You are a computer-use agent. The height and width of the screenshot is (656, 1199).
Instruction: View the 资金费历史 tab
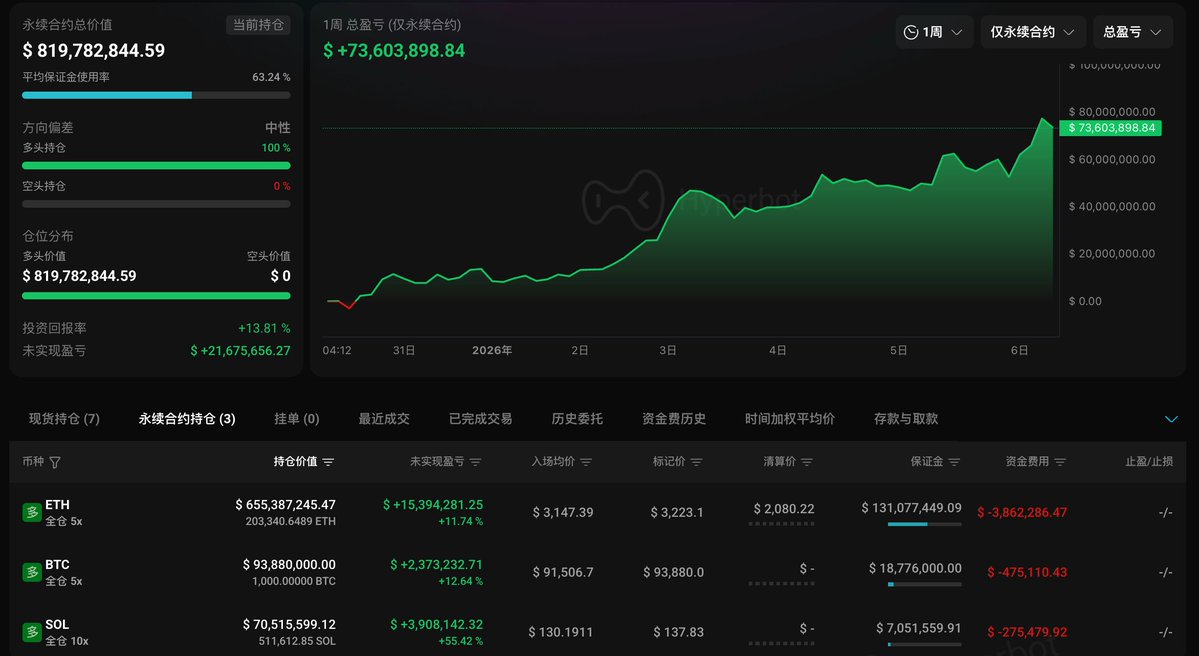click(674, 418)
